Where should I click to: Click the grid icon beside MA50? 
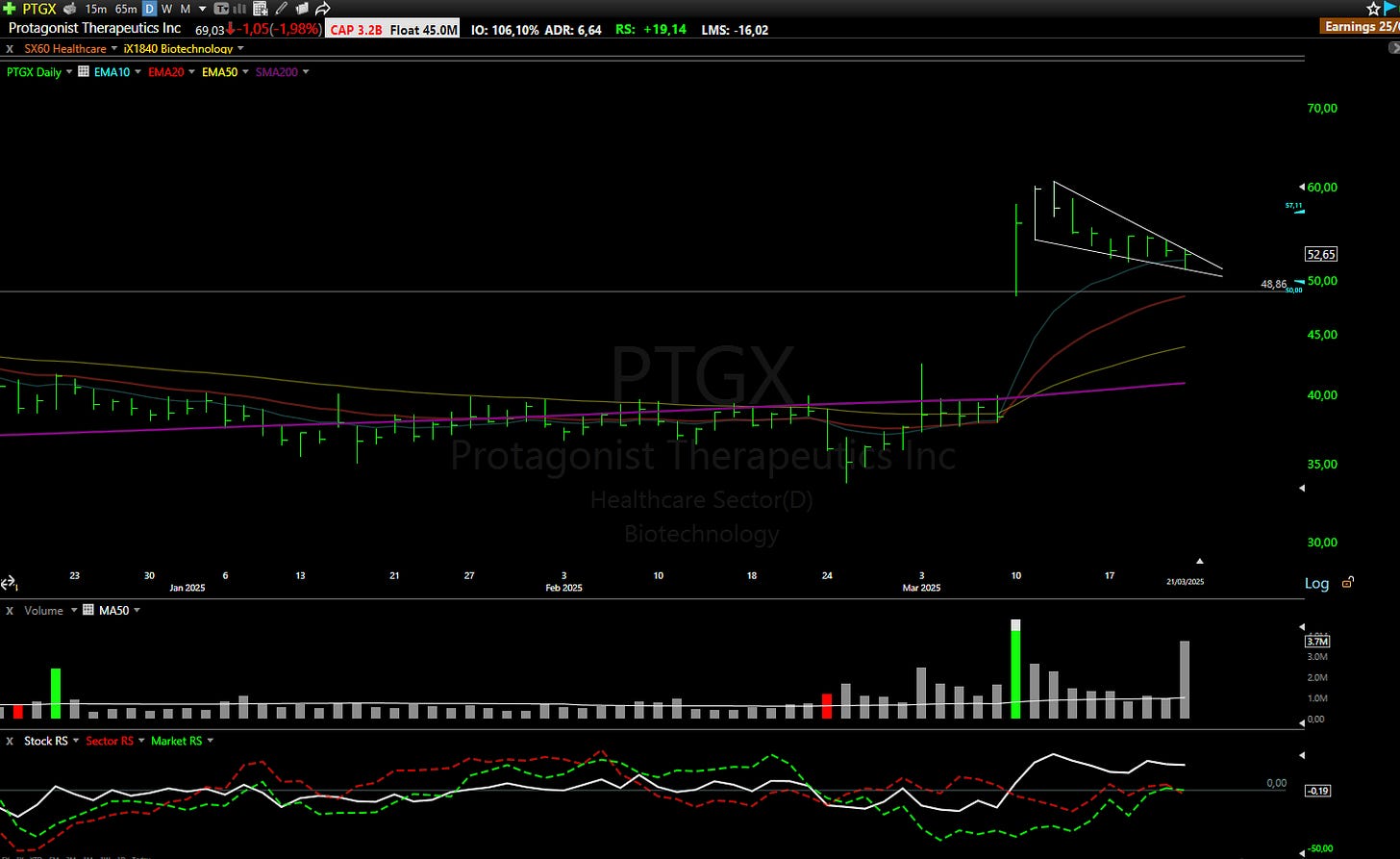(89, 610)
